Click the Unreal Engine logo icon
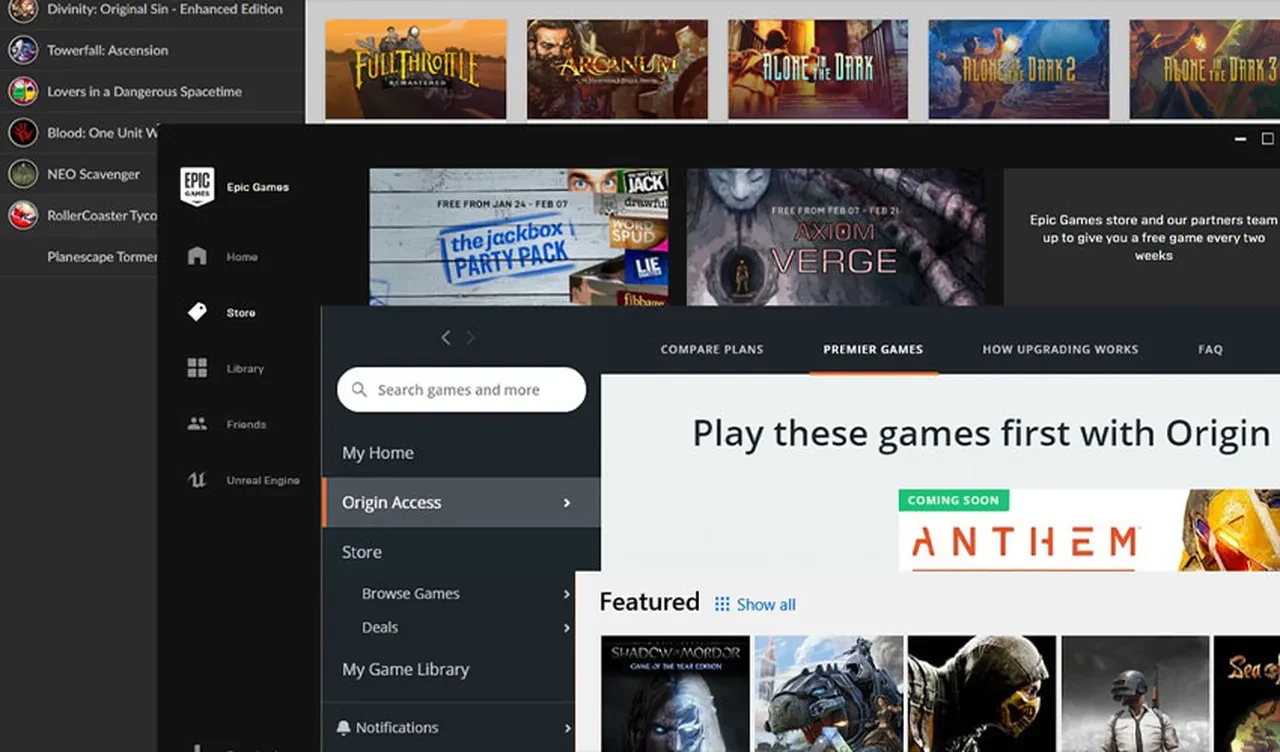 point(197,480)
